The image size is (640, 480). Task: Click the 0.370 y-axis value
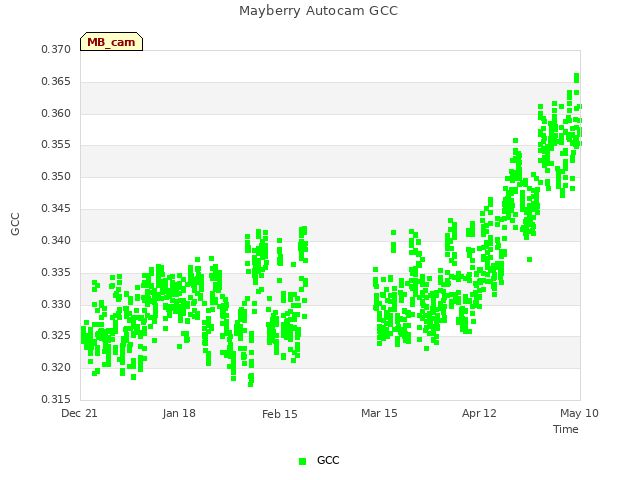click(56, 49)
